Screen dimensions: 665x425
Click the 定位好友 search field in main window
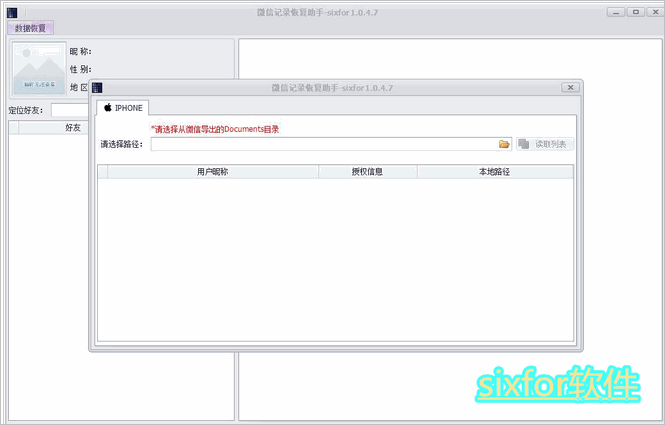[x=70, y=110]
